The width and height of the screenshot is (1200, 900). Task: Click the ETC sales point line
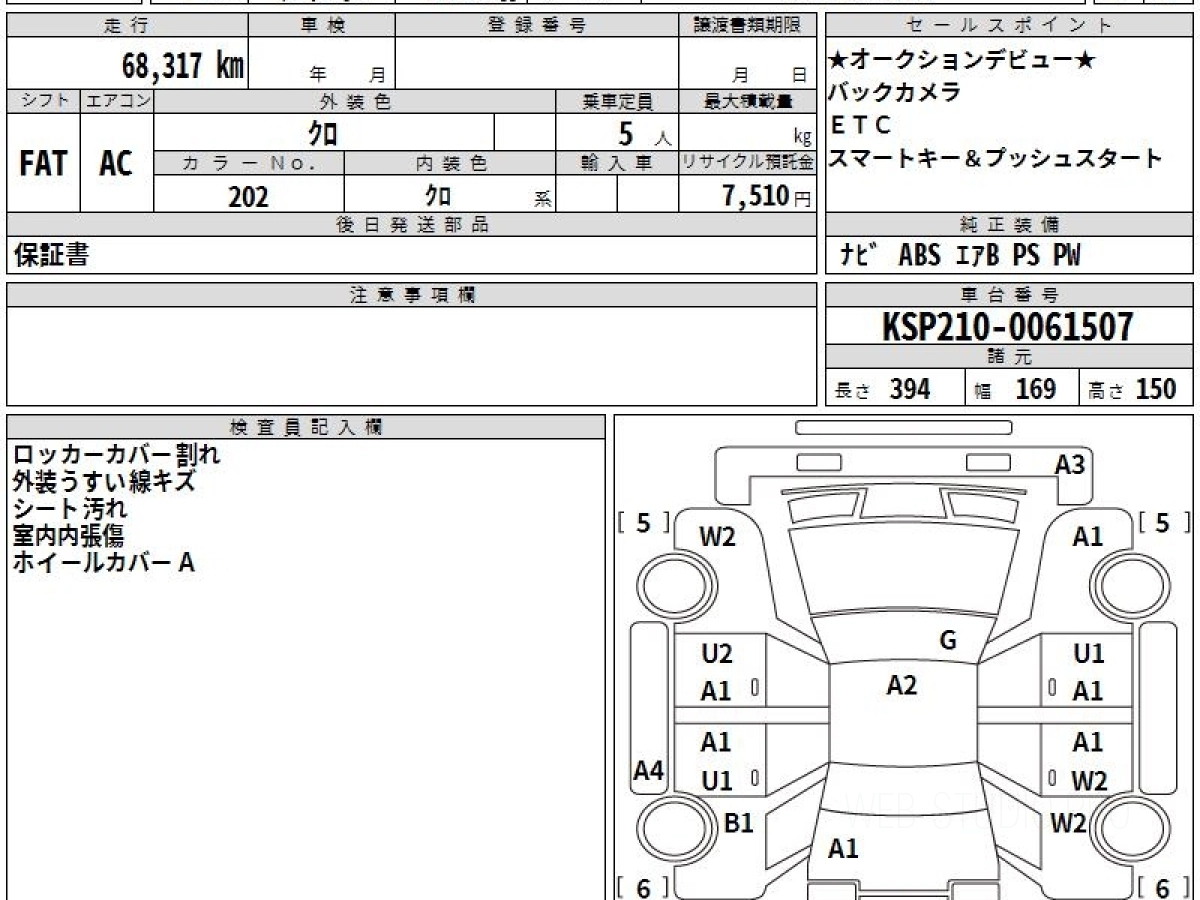[x=860, y=125]
